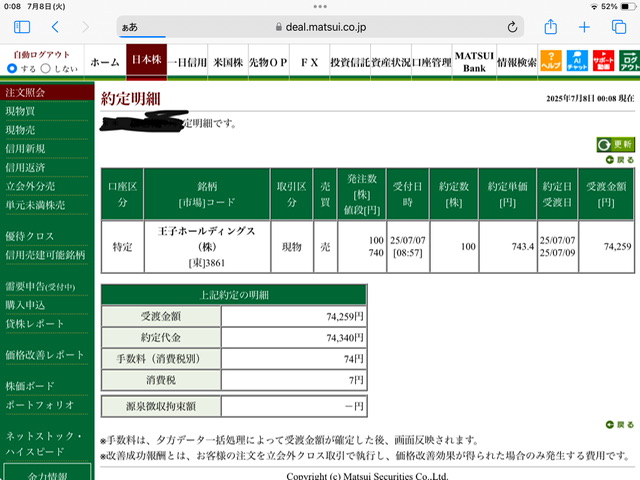Select 価格改善レポート in sidebar

pyautogui.click(x=45, y=355)
